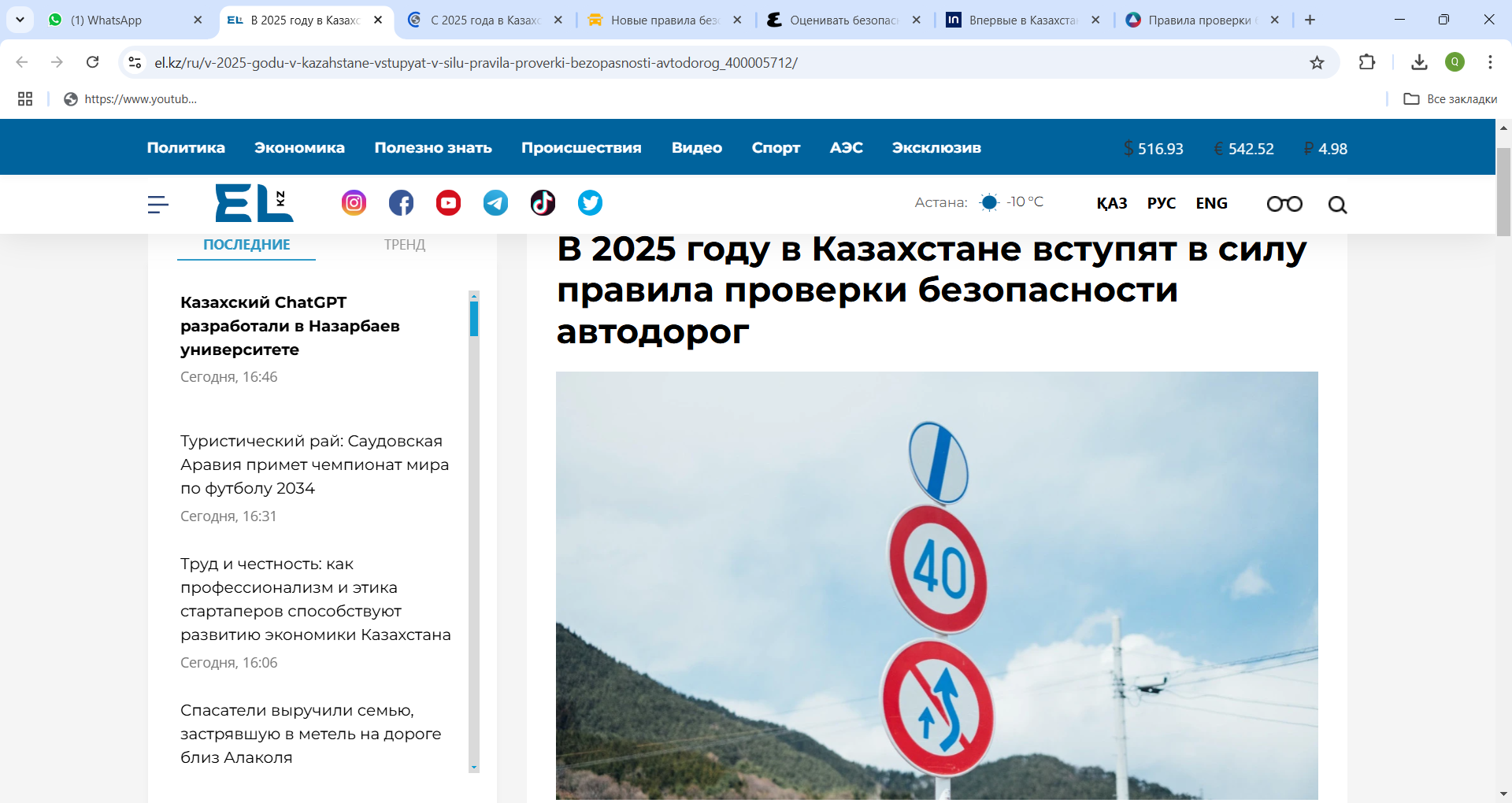This screenshot has width=1512, height=803.
Task: Switch site language to РУС
Action: pos(1161,204)
